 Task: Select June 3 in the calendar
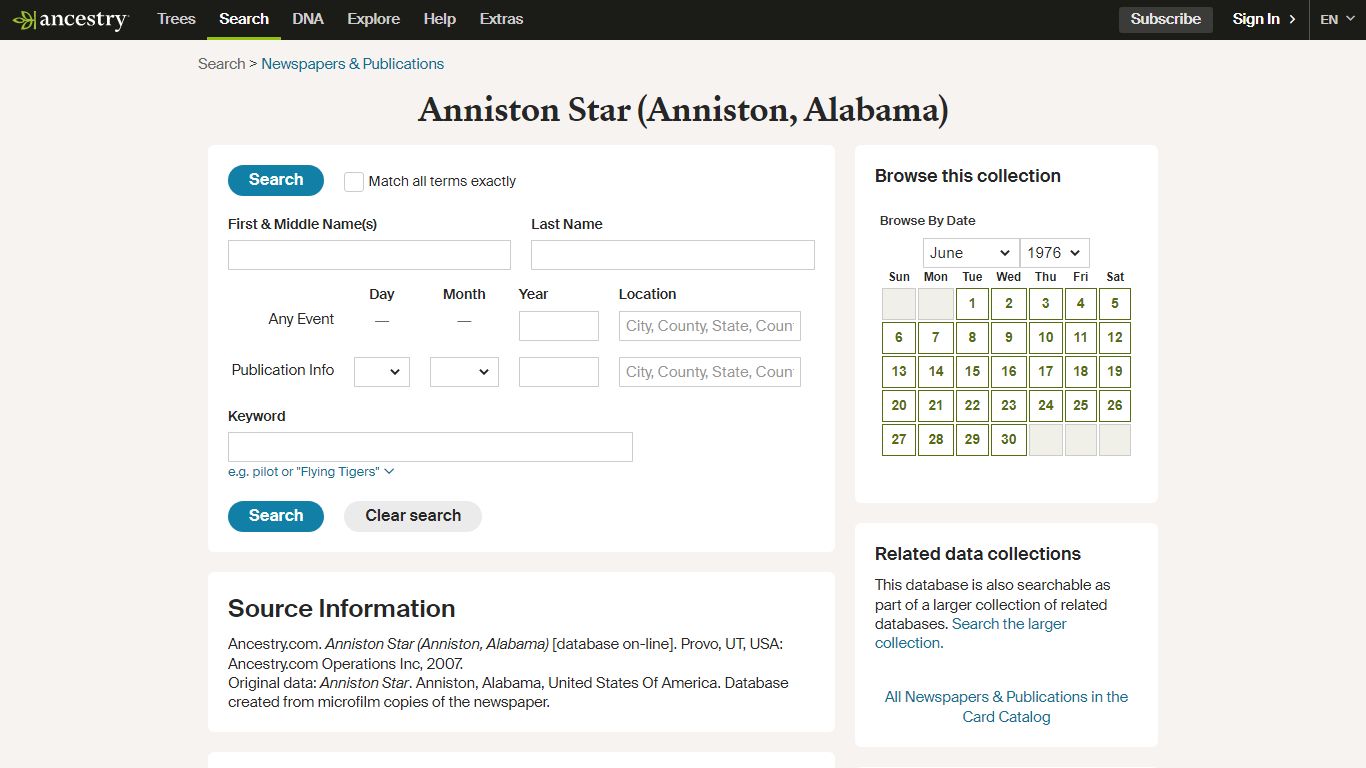point(1045,304)
